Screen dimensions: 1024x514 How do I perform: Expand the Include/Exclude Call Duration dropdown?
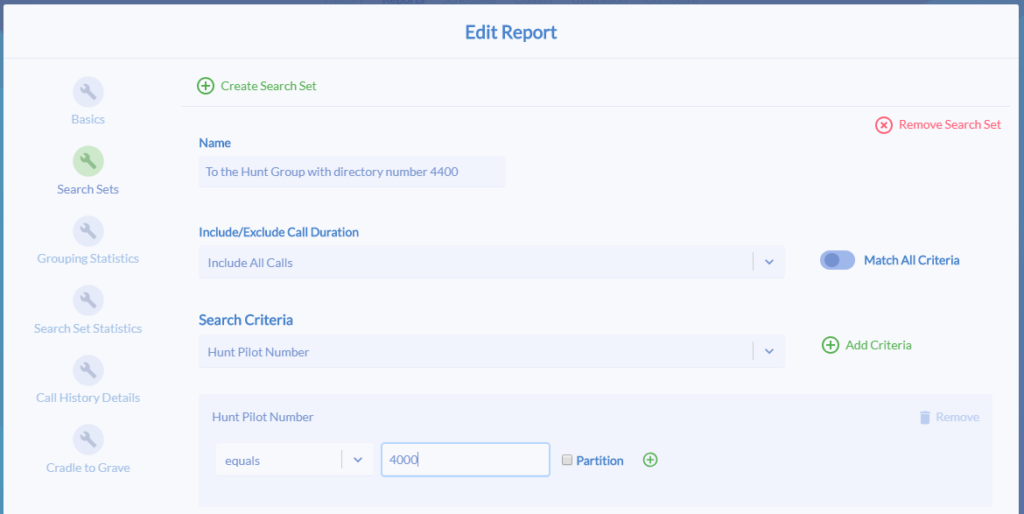point(491,262)
